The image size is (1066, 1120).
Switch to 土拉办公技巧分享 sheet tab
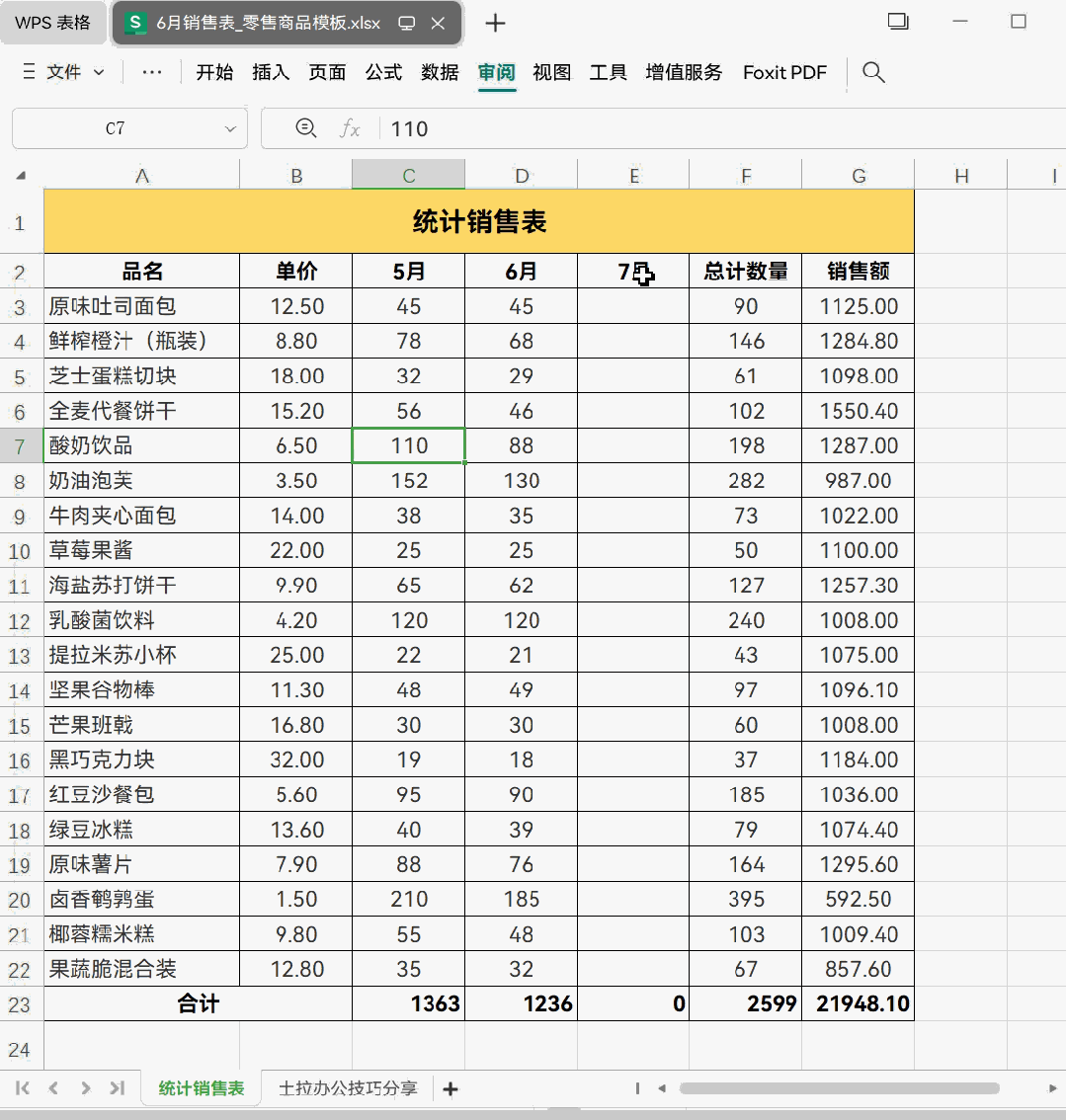coord(348,1087)
